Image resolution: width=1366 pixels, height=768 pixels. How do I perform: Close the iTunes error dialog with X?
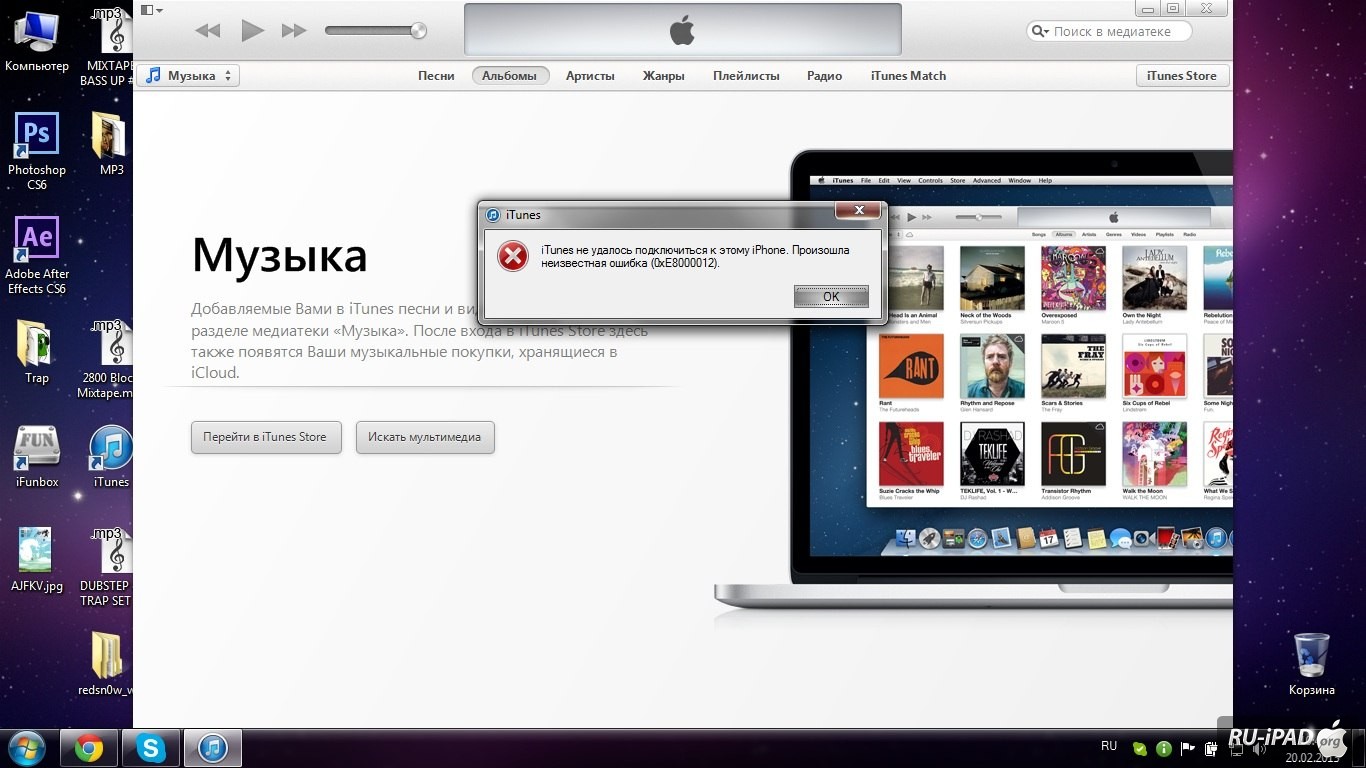(x=859, y=210)
